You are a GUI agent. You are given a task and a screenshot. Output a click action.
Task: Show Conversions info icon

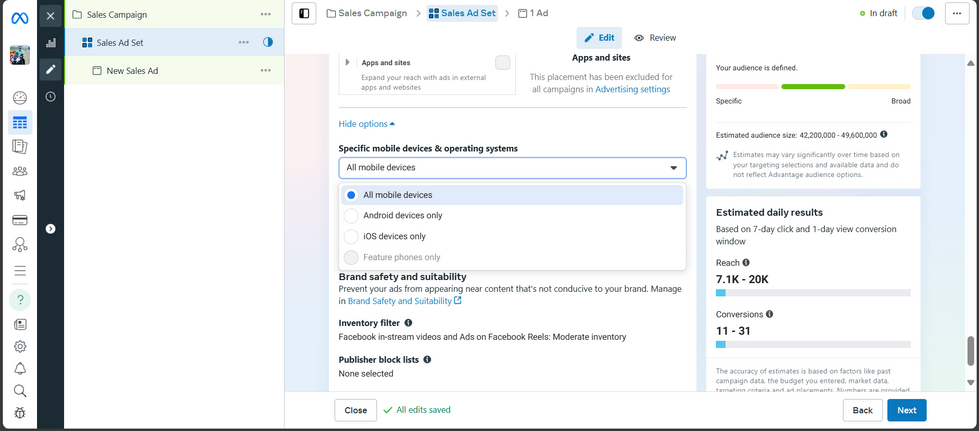click(x=769, y=314)
